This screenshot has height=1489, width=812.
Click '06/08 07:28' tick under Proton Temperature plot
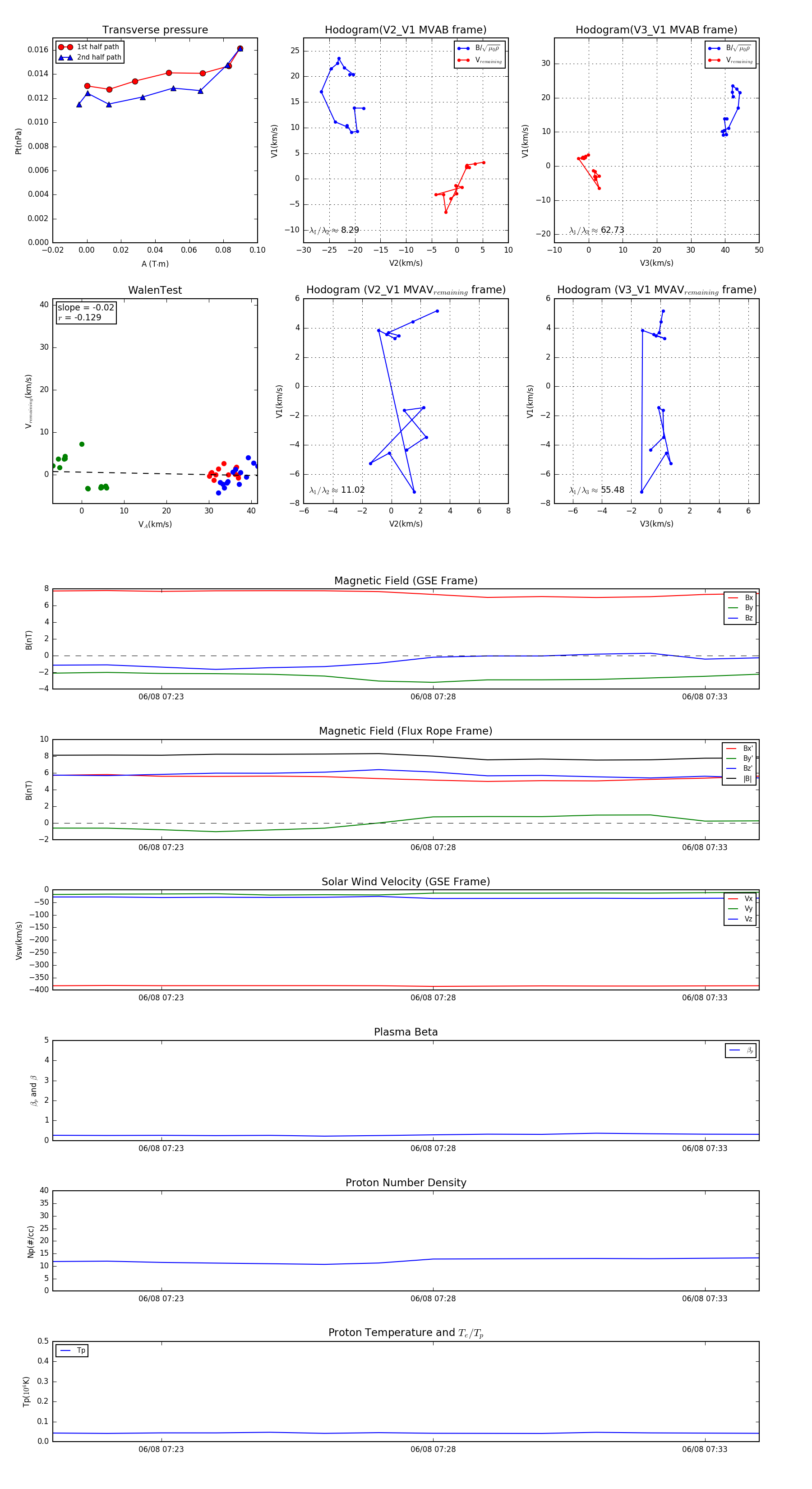click(x=433, y=1449)
